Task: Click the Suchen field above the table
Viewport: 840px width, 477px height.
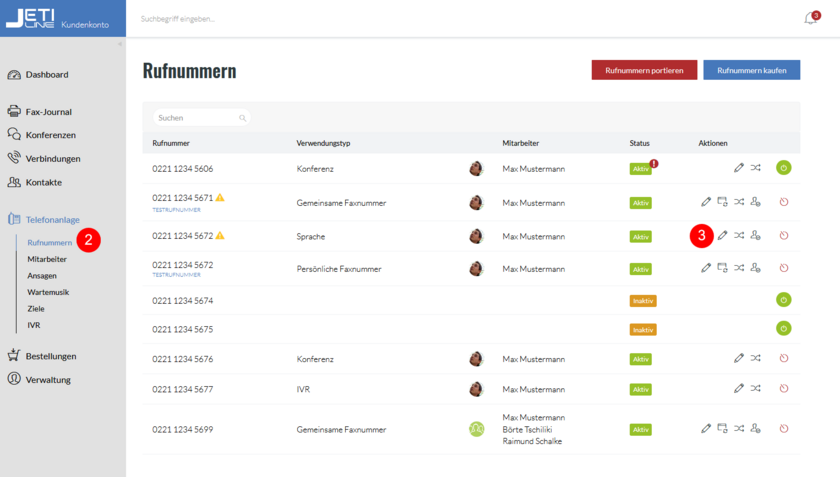Action: tap(198, 118)
